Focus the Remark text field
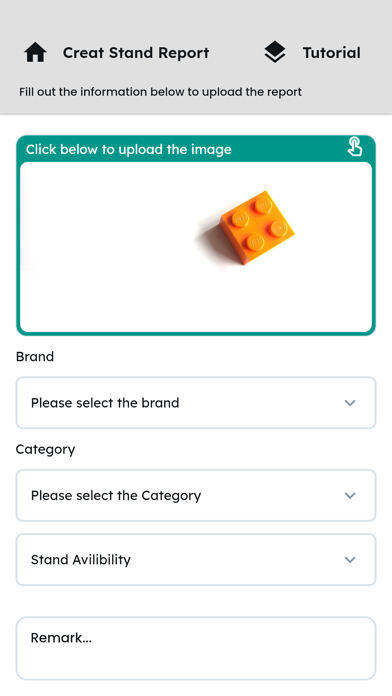 tap(196, 648)
